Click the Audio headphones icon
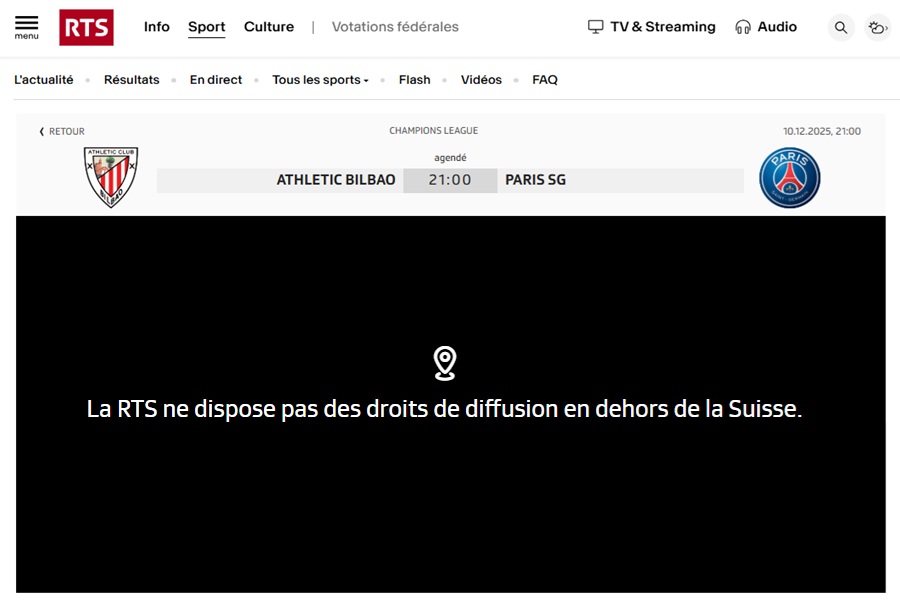Image resolution: width=900 pixels, height=603 pixels. click(742, 27)
